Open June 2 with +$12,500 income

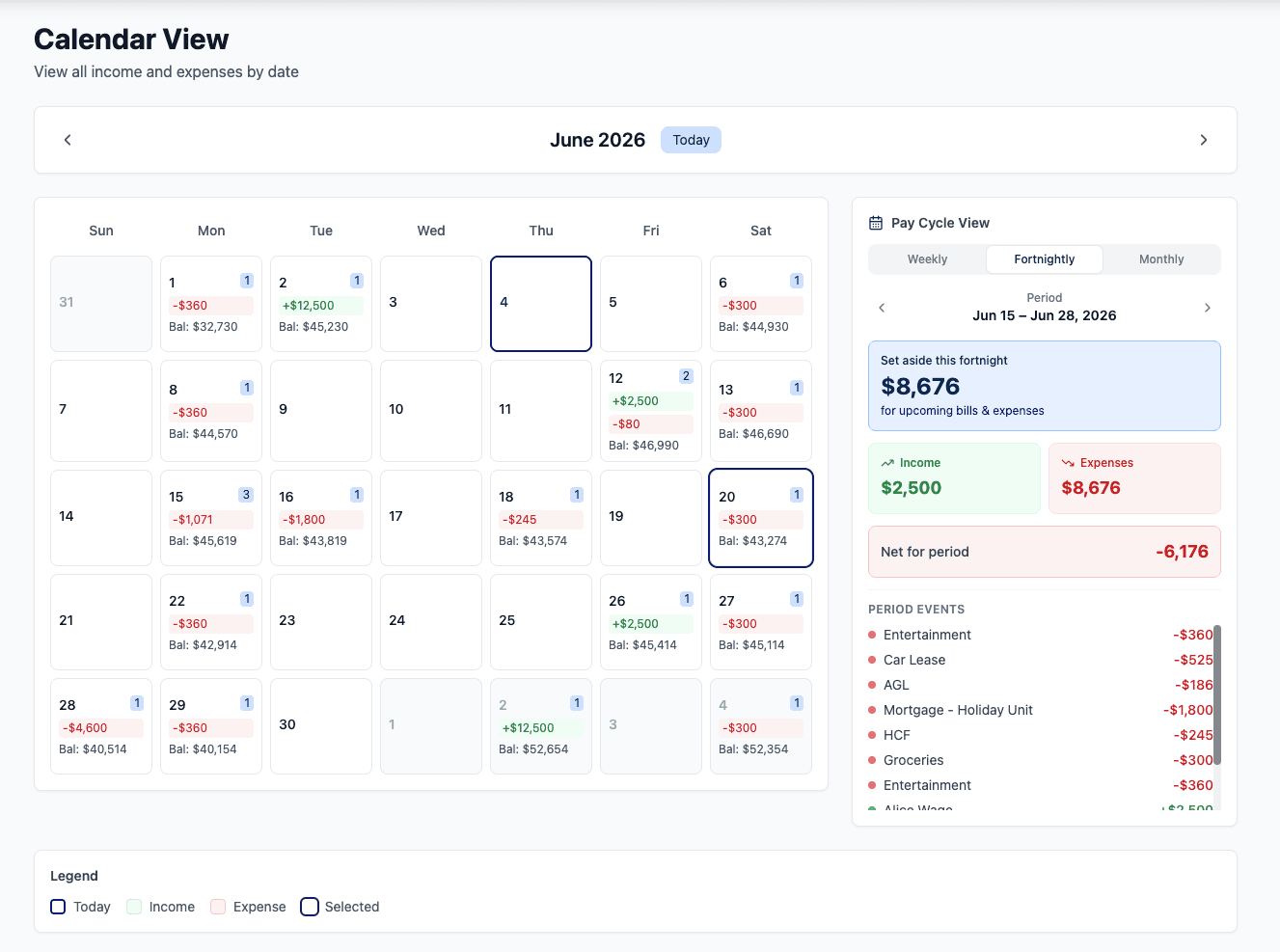[x=321, y=304]
